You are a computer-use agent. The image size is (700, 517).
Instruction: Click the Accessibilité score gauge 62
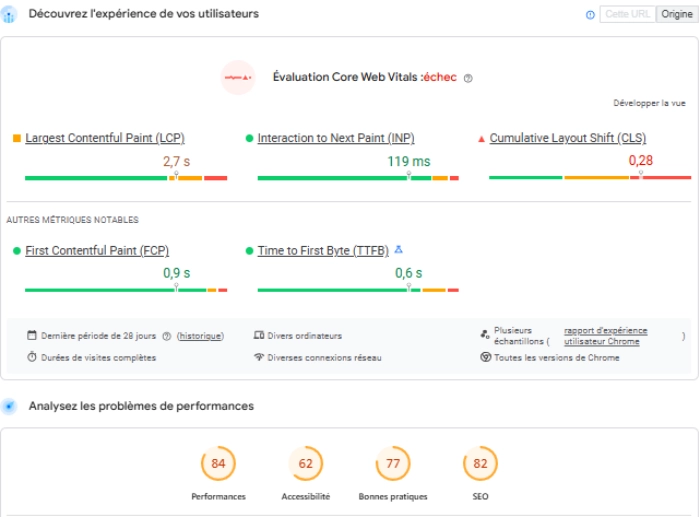tap(305, 463)
